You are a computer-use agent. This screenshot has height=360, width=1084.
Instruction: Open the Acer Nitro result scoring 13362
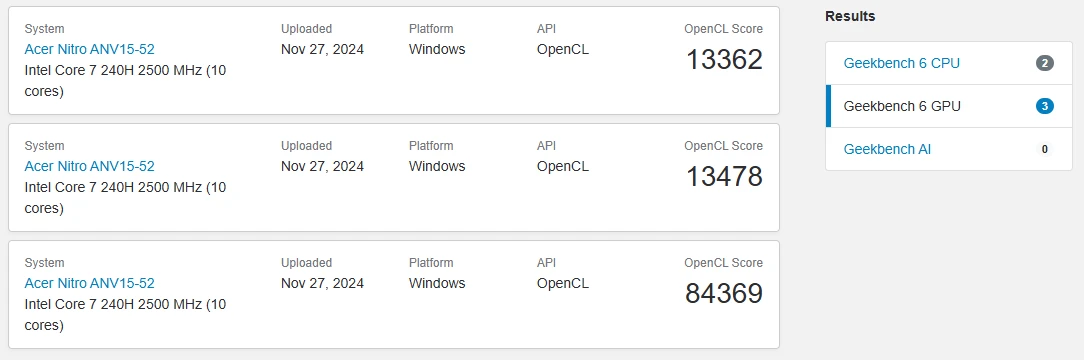tap(89, 49)
